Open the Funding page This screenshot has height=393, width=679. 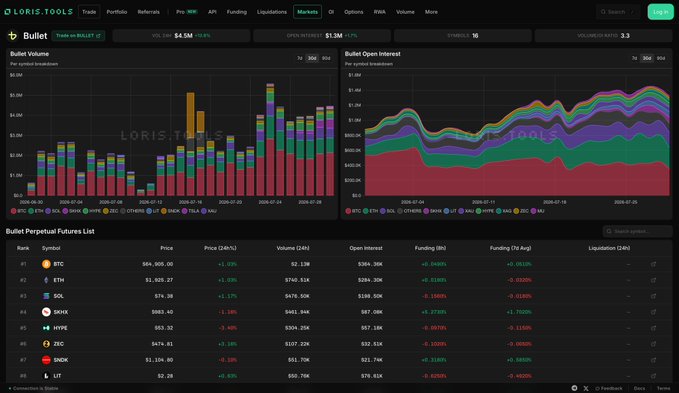click(x=237, y=12)
